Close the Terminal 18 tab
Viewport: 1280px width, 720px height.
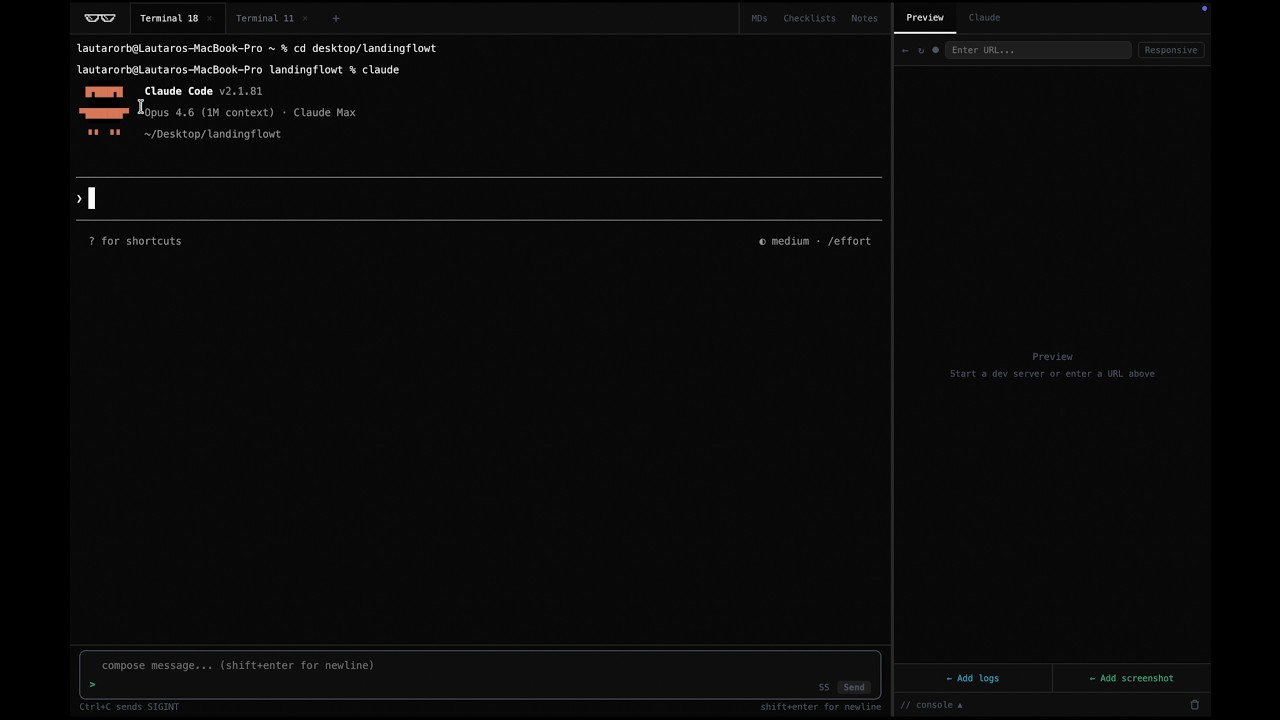tap(209, 18)
